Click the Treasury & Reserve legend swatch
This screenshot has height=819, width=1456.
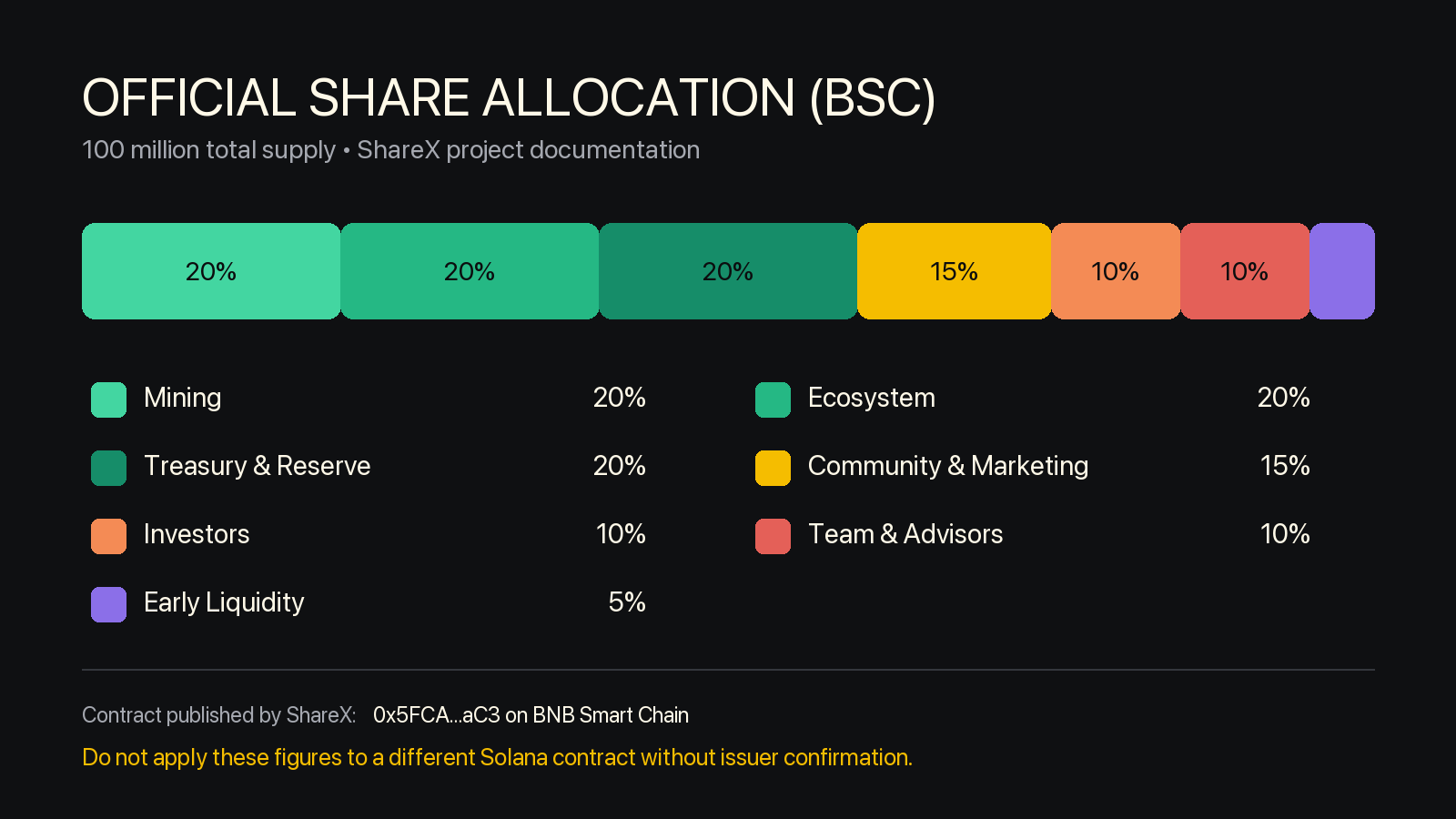pyautogui.click(x=108, y=468)
